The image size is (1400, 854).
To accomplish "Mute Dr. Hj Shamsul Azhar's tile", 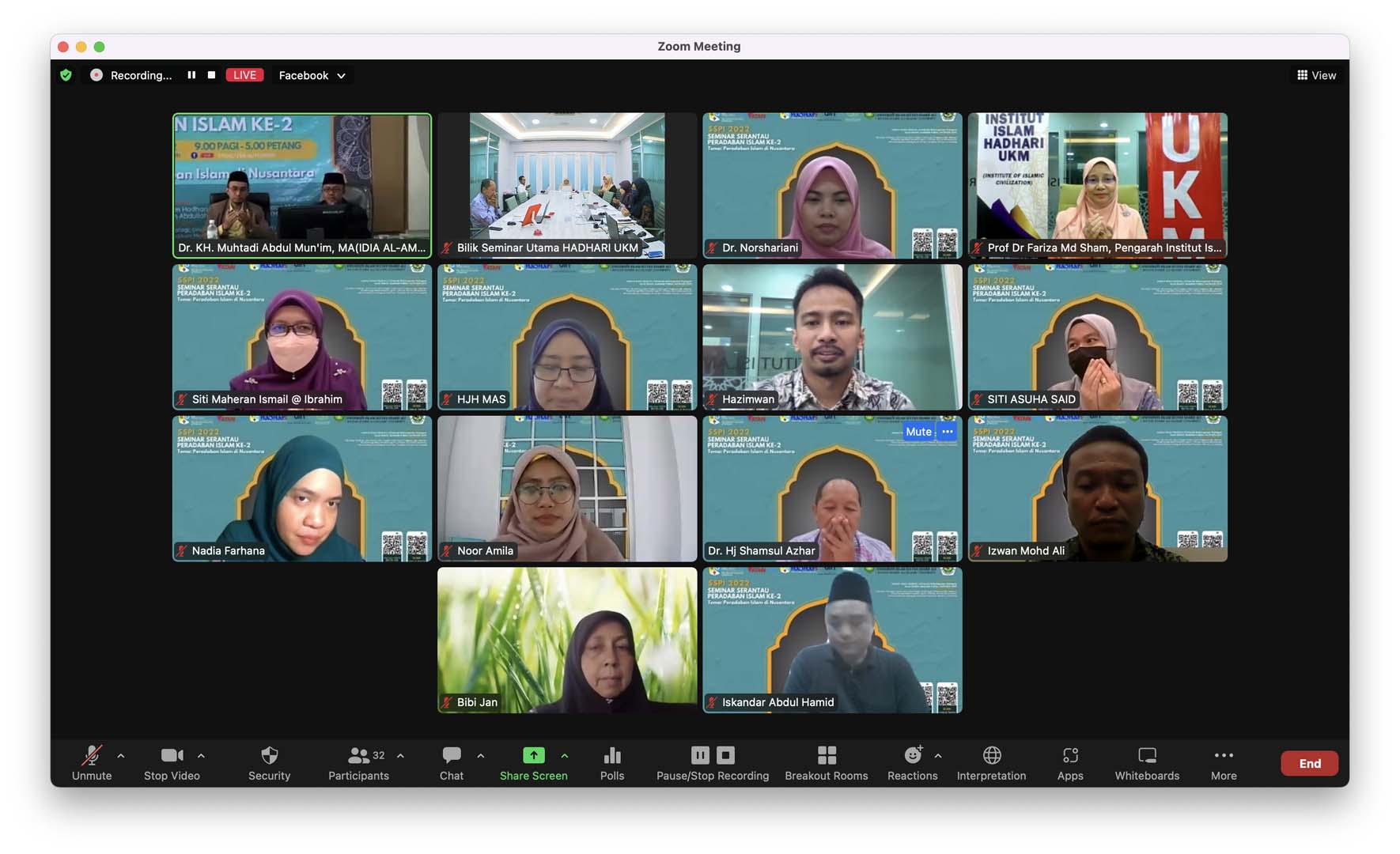I will tap(918, 432).
